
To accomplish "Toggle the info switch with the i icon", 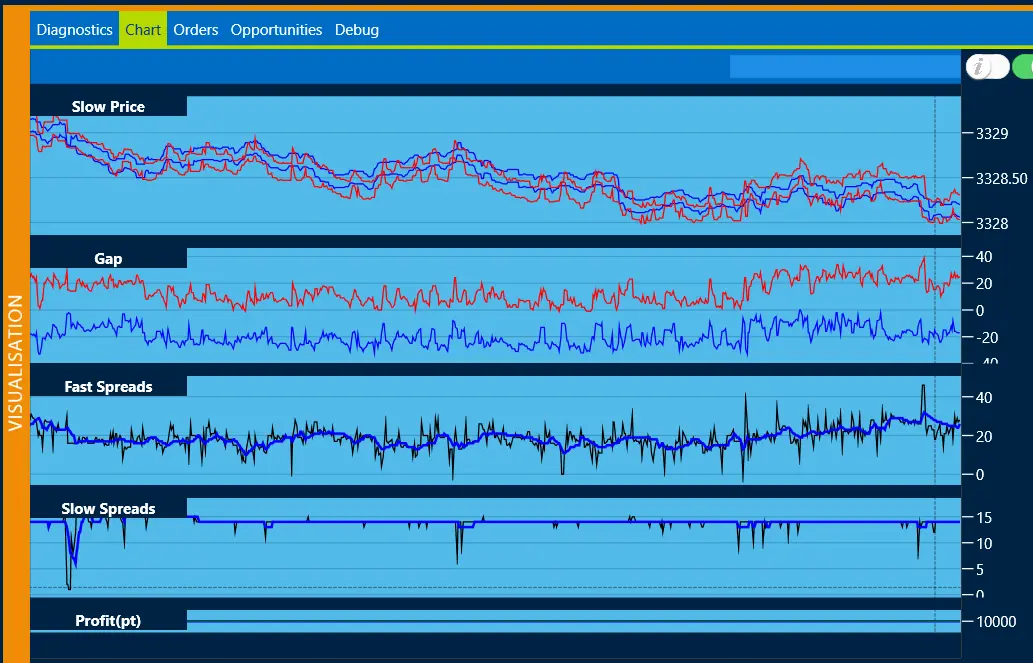I will pyautogui.click(x=987, y=67).
